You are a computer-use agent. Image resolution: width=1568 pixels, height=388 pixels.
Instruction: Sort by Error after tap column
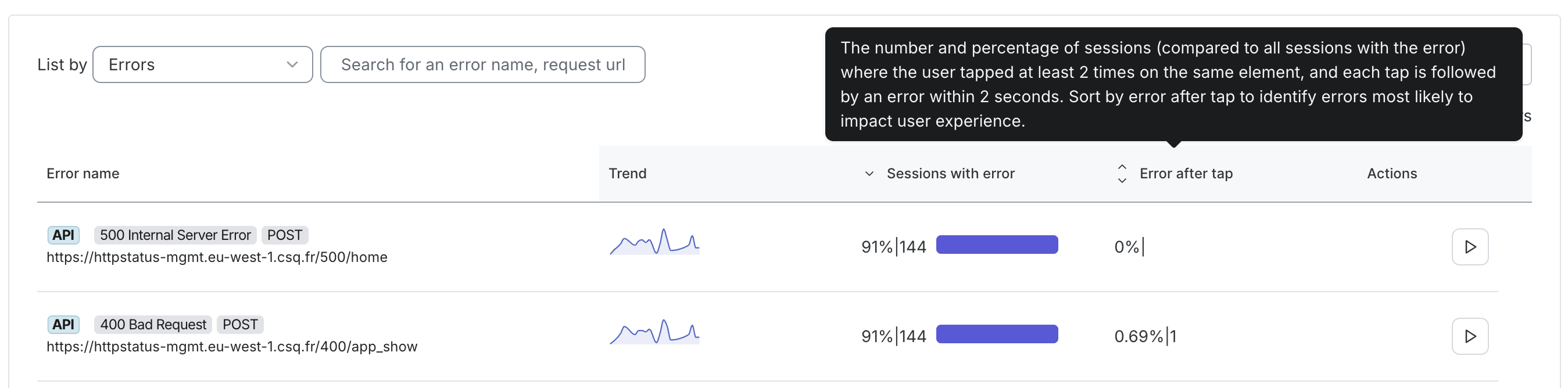click(x=1186, y=173)
